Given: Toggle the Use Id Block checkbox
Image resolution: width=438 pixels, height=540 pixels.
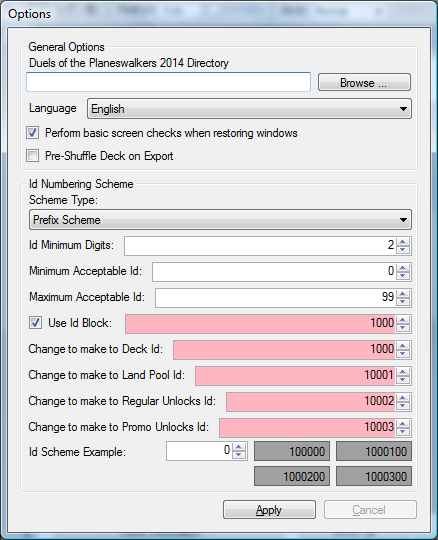Looking at the screenshot, I should (35, 323).
